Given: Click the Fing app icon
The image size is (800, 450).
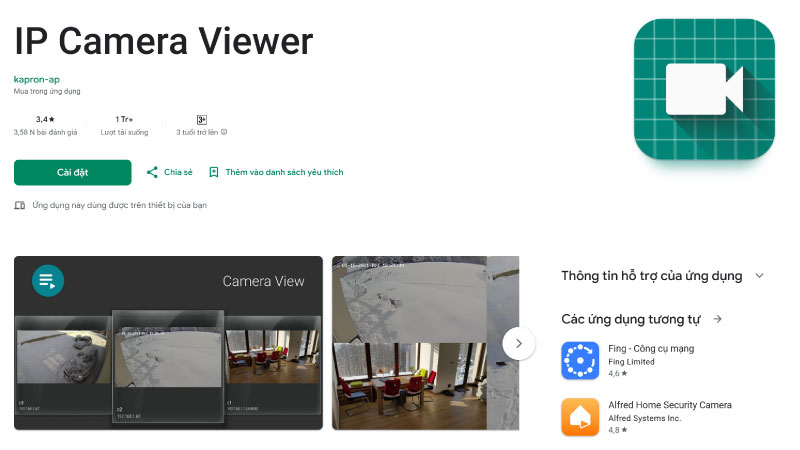Looking at the screenshot, I should 580,361.
